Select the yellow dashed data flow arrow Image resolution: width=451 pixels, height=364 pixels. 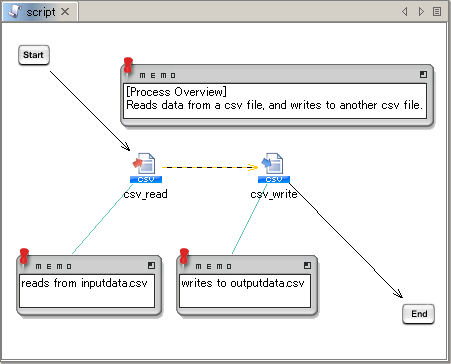pyautogui.click(x=210, y=167)
